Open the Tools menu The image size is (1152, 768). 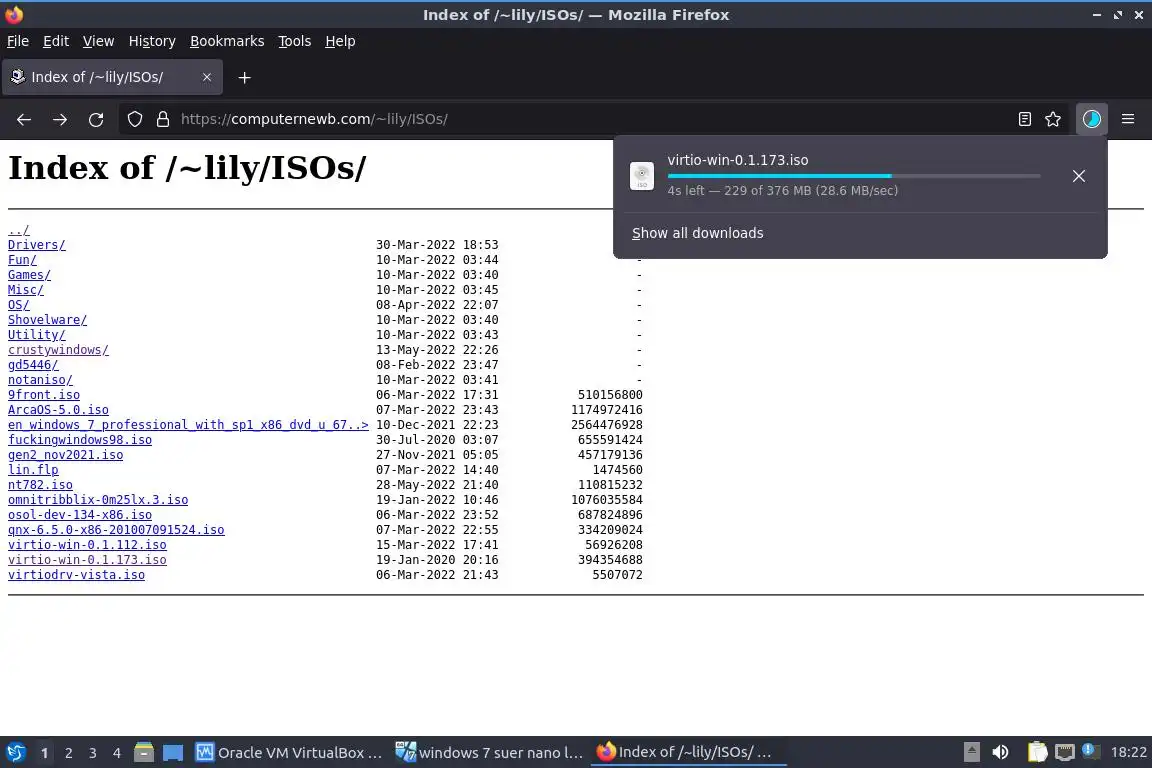(295, 41)
